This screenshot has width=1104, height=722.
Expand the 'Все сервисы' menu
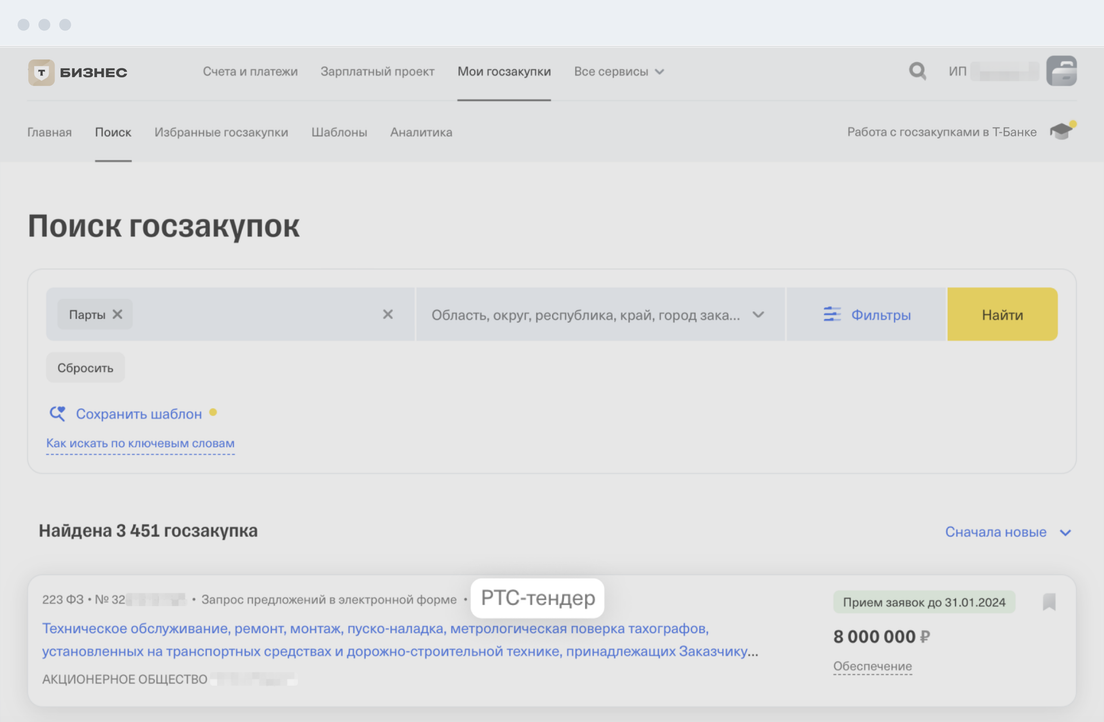point(619,72)
